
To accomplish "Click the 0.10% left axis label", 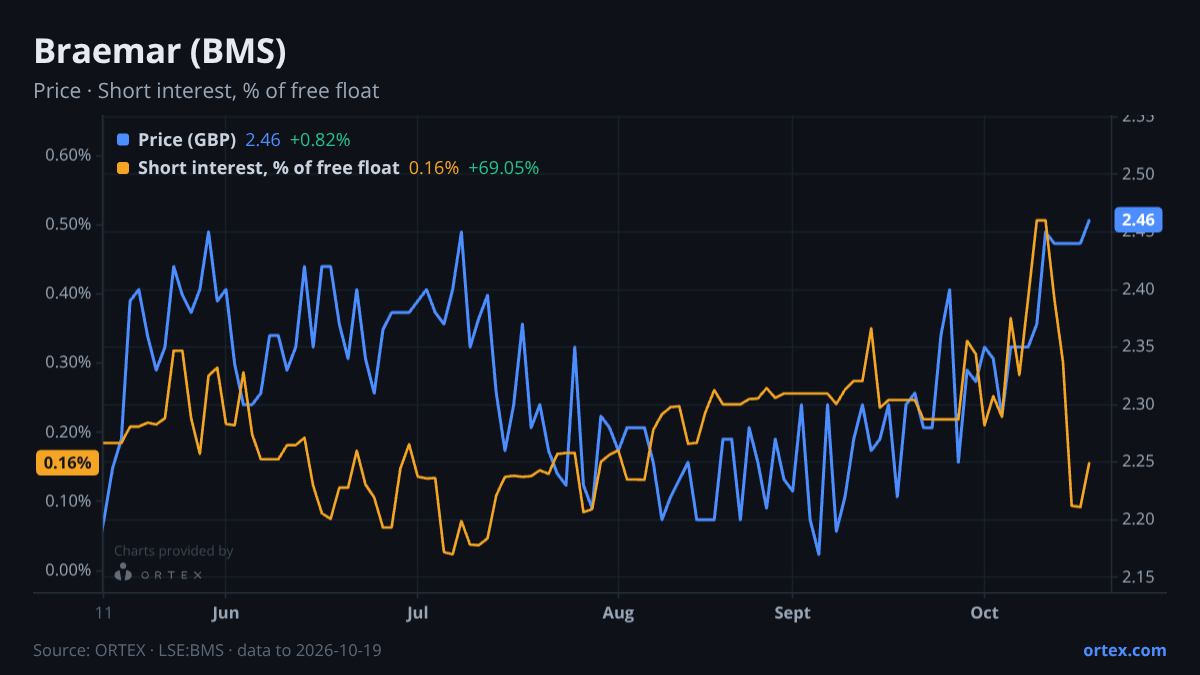I will tap(68, 501).
